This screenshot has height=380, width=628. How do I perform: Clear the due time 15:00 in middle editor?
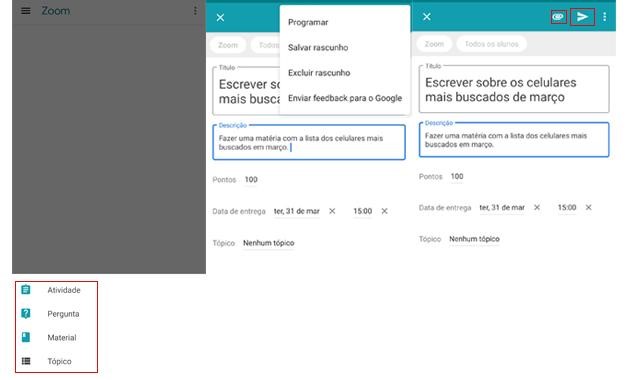[384, 211]
